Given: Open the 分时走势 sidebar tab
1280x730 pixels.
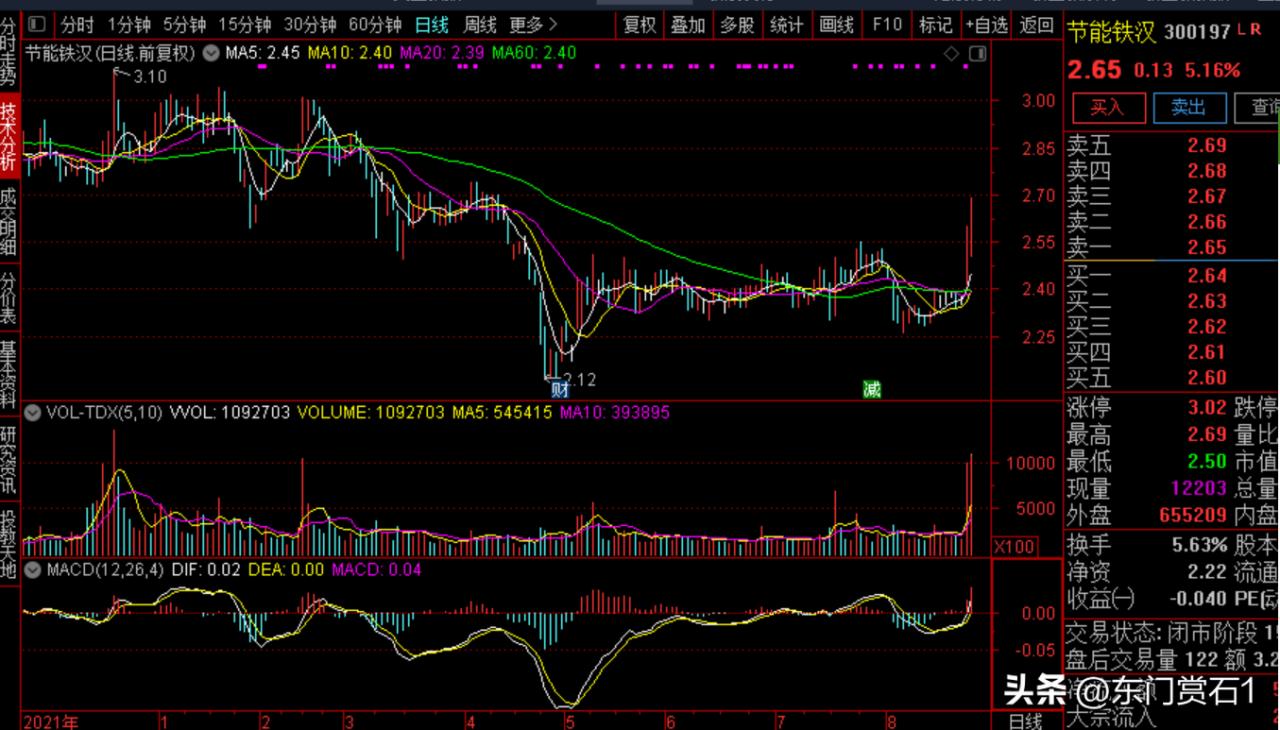Looking at the screenshot, I should coord(9,54).
